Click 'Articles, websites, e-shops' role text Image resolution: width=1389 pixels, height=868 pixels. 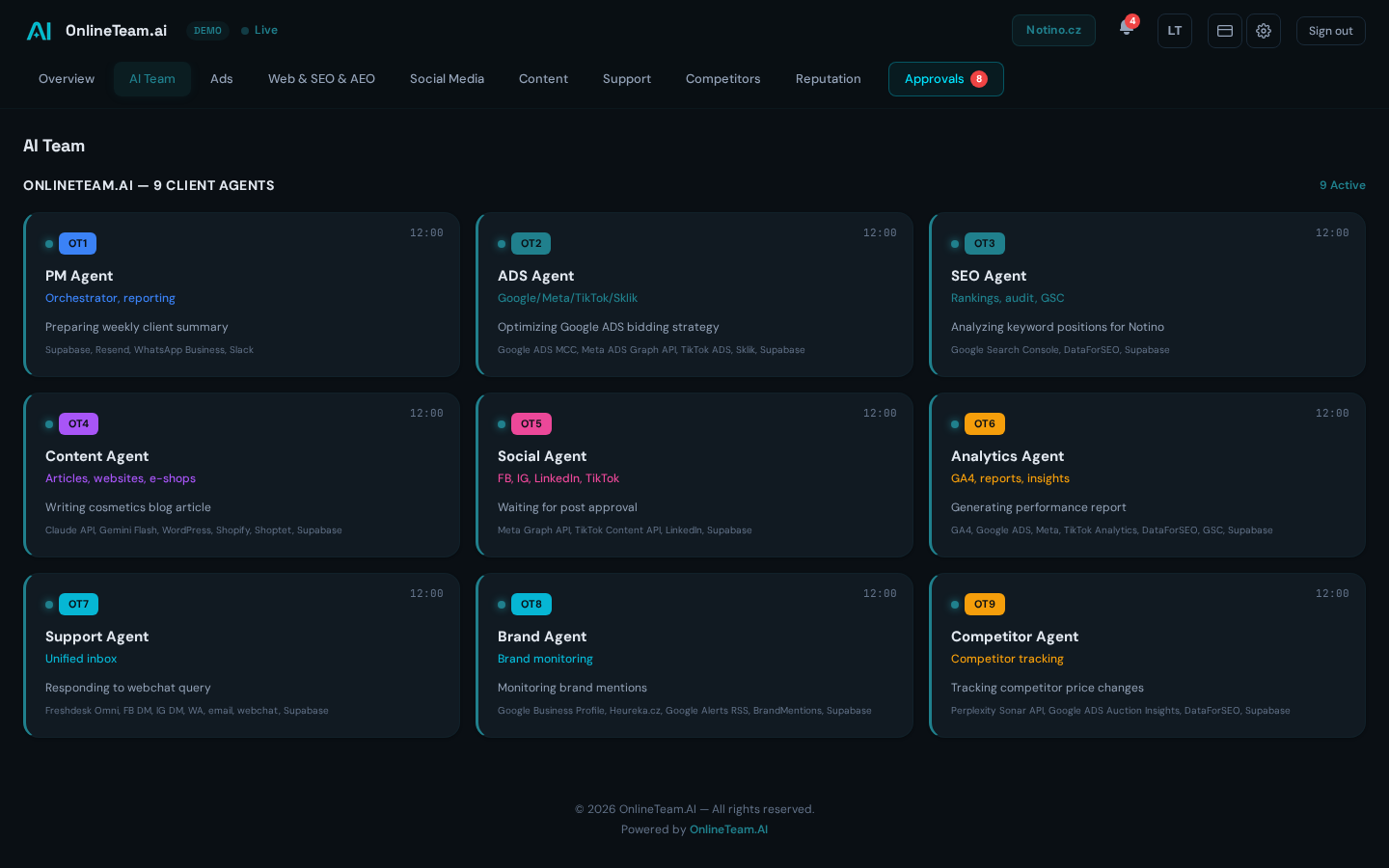pos(121,478)
